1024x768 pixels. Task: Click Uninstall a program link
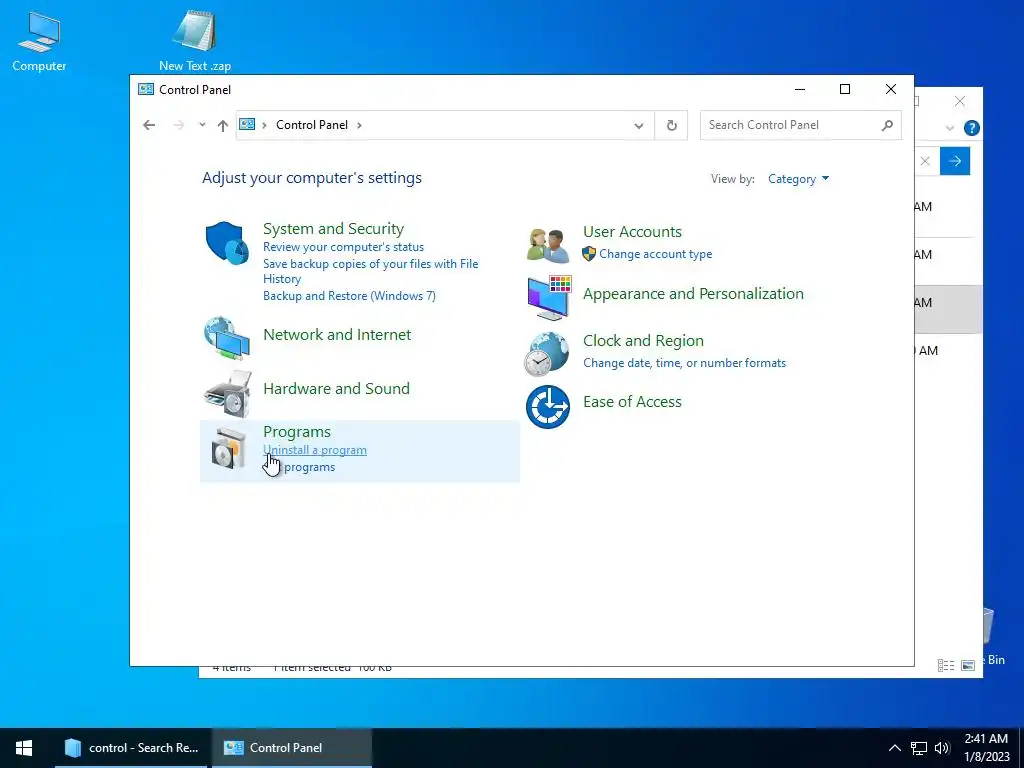315,450
